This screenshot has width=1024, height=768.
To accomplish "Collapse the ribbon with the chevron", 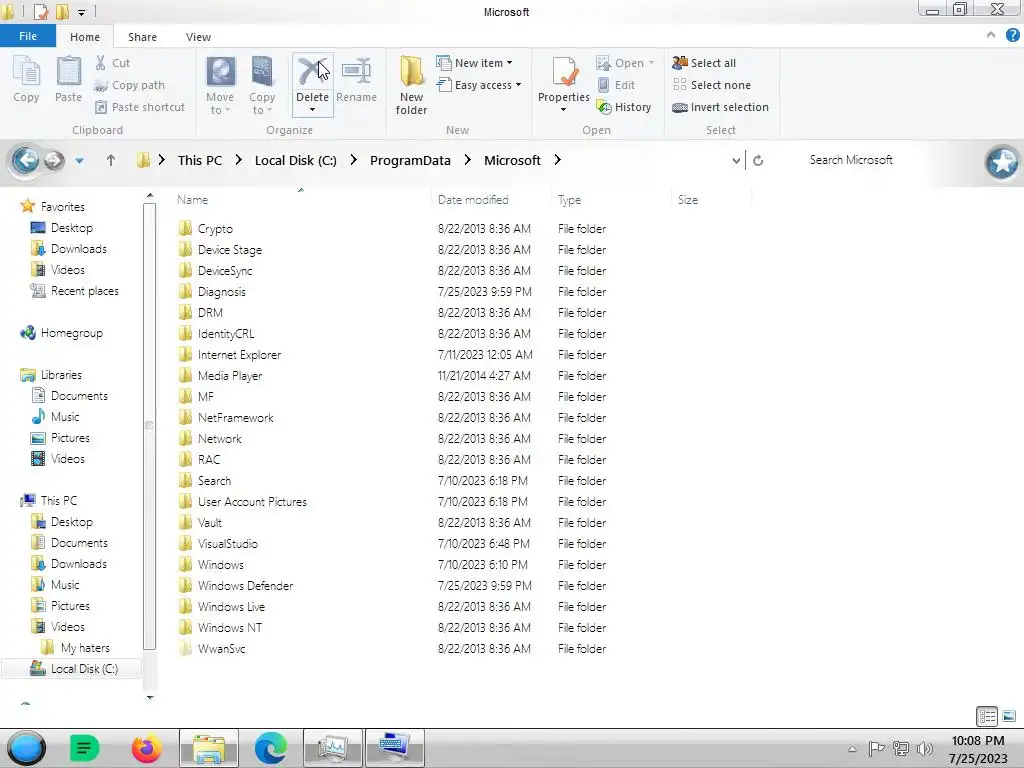I will tap(991, 35).
